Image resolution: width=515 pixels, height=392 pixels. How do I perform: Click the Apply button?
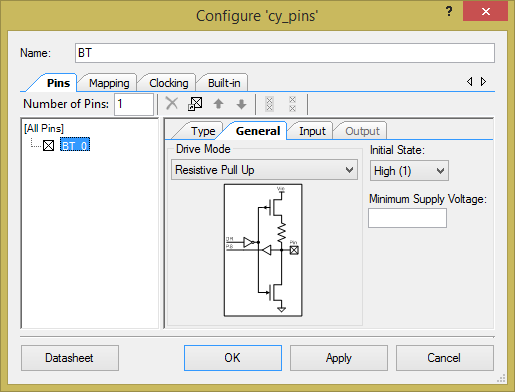(x=339, y=358)
